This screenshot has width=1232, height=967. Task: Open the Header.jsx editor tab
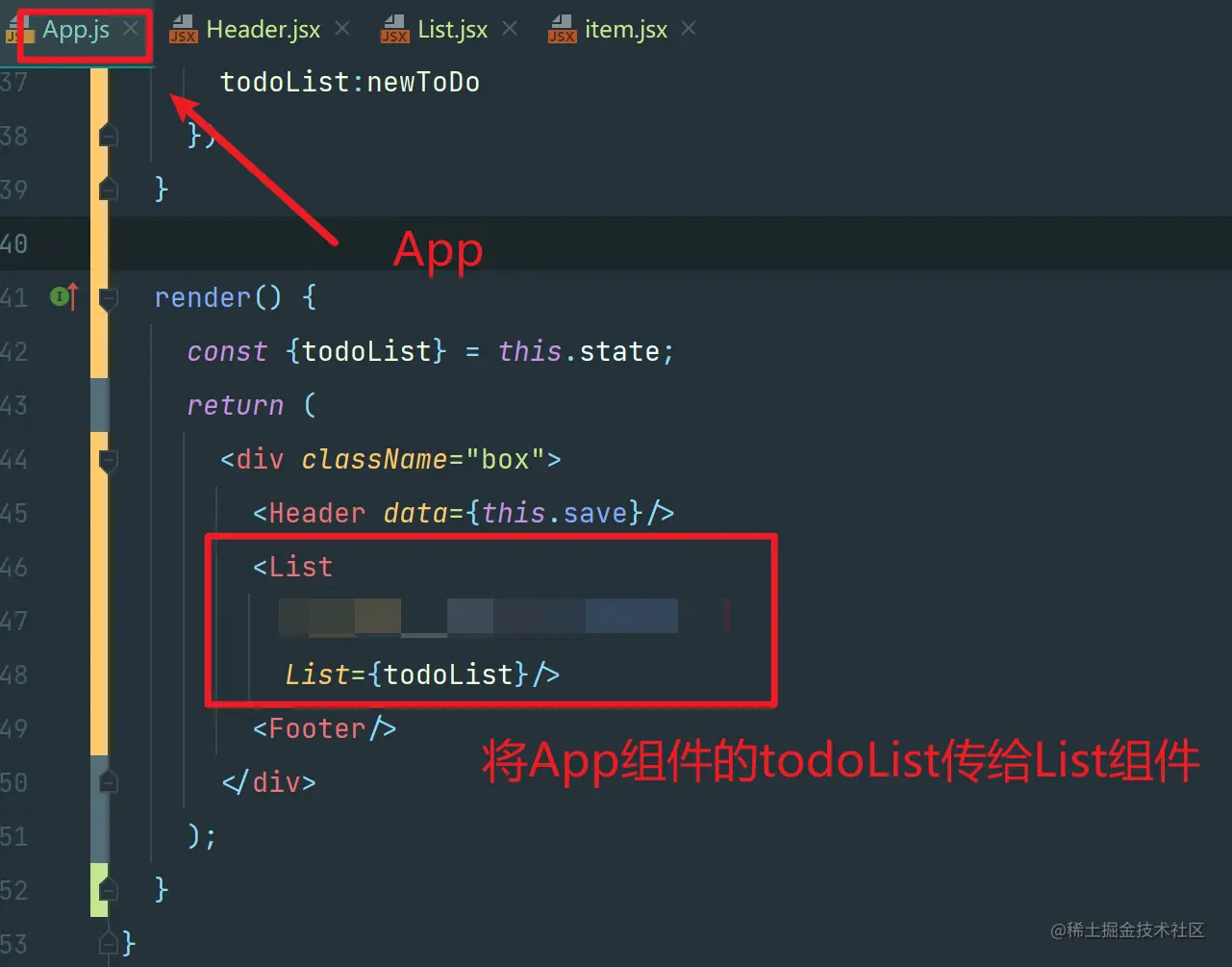pos(263,30)
